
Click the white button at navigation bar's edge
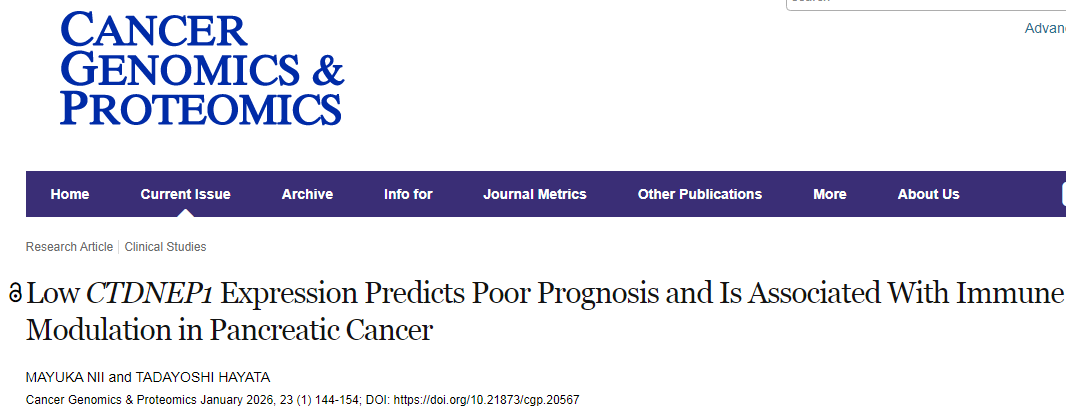pos(1062,194)
